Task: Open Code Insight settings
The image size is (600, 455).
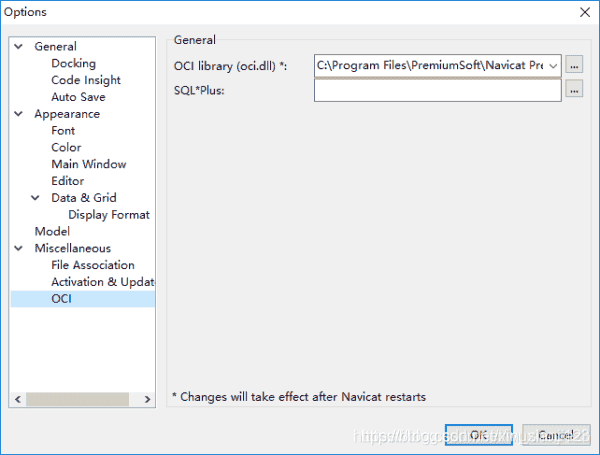Action: 86,80
